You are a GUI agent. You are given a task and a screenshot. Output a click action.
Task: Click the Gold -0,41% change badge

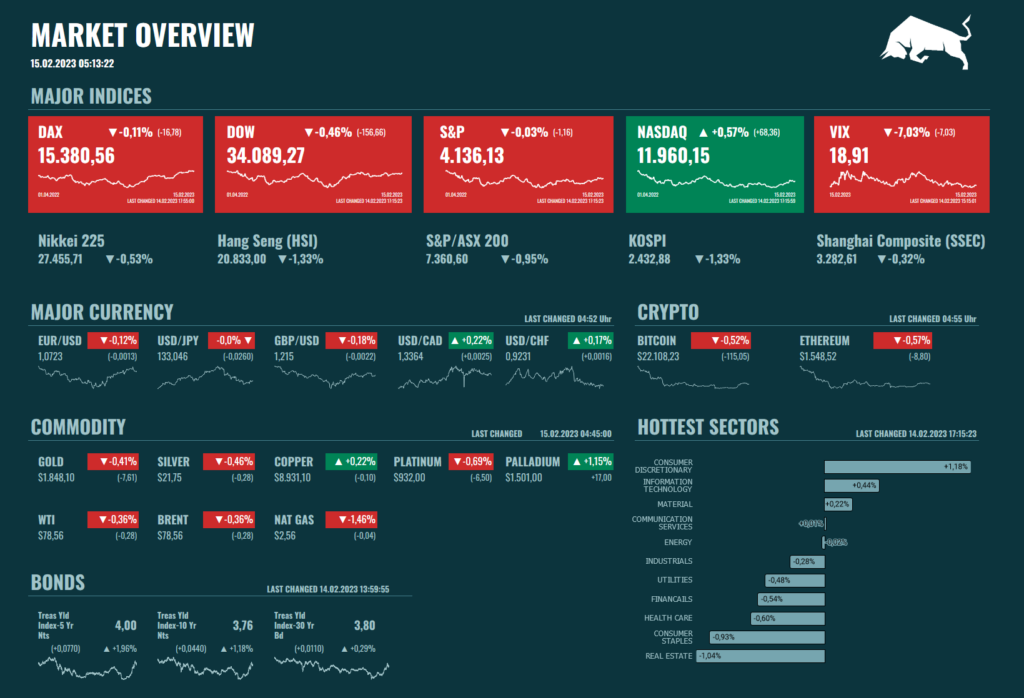pos(113,462)
